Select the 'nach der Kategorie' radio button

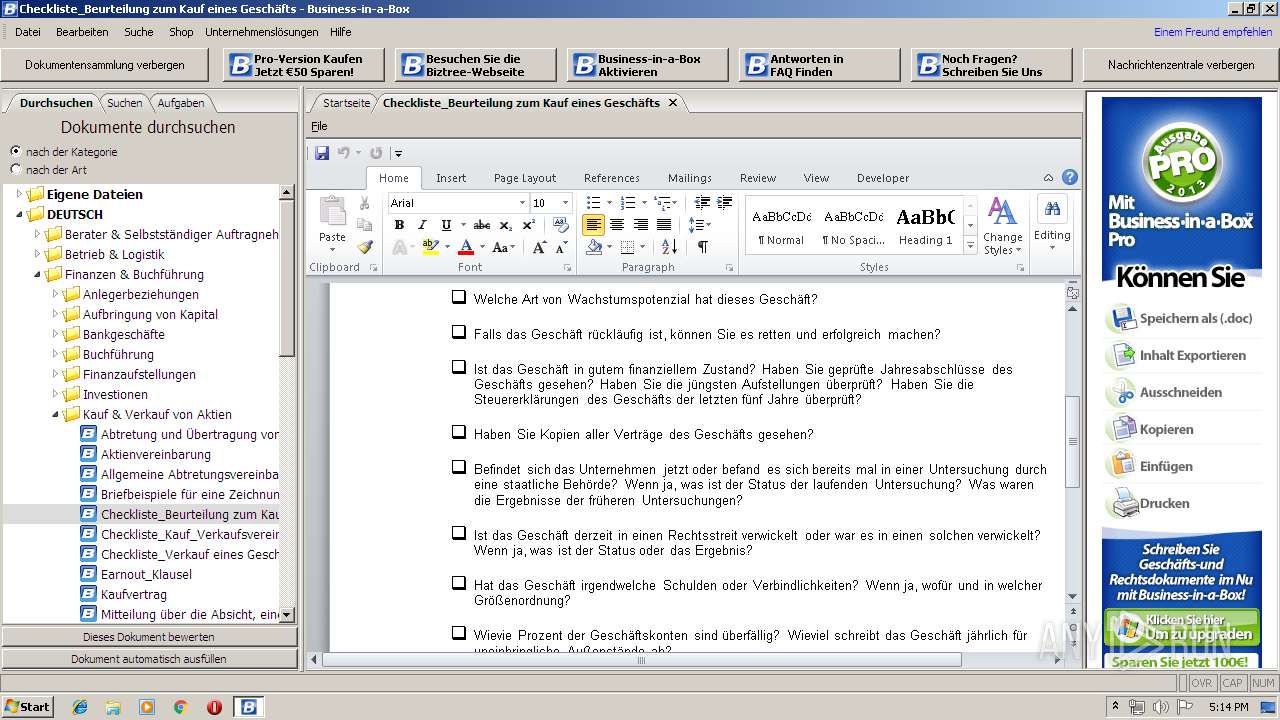15,151
